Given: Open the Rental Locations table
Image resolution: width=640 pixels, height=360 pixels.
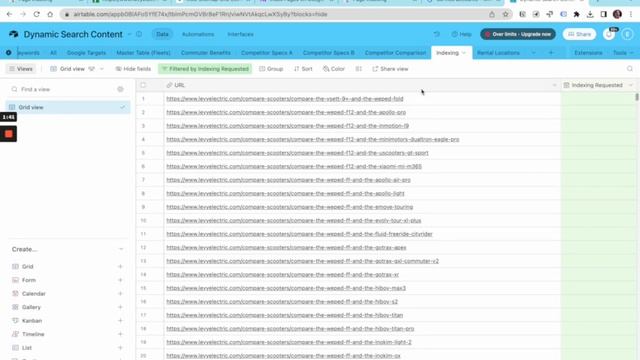Looking at the screenshot, I should click(x=498, y=53).
